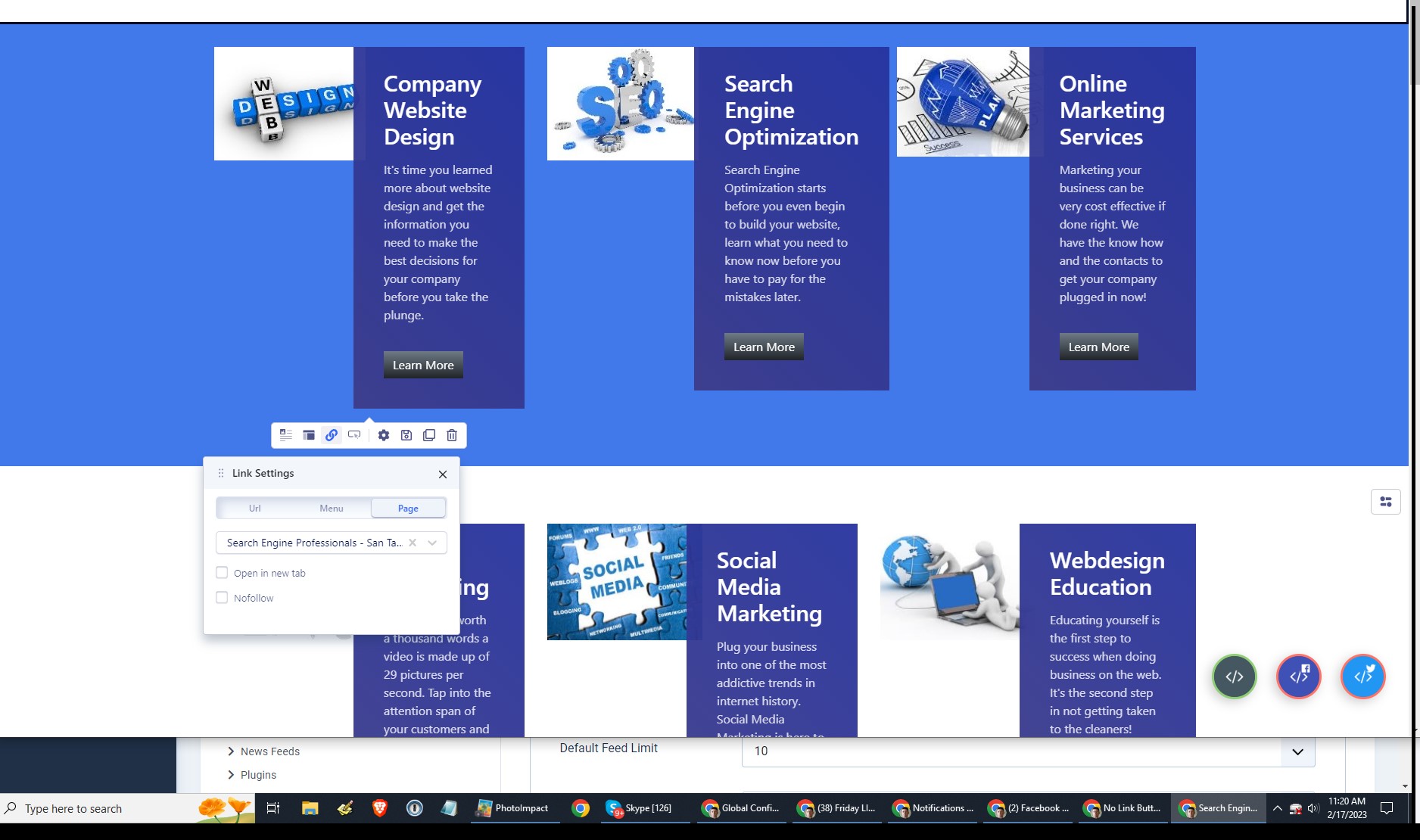Click the duplicate copy icon
Image resolution: width=1420 pixels, height=840 pixels.
pos(429,435)
